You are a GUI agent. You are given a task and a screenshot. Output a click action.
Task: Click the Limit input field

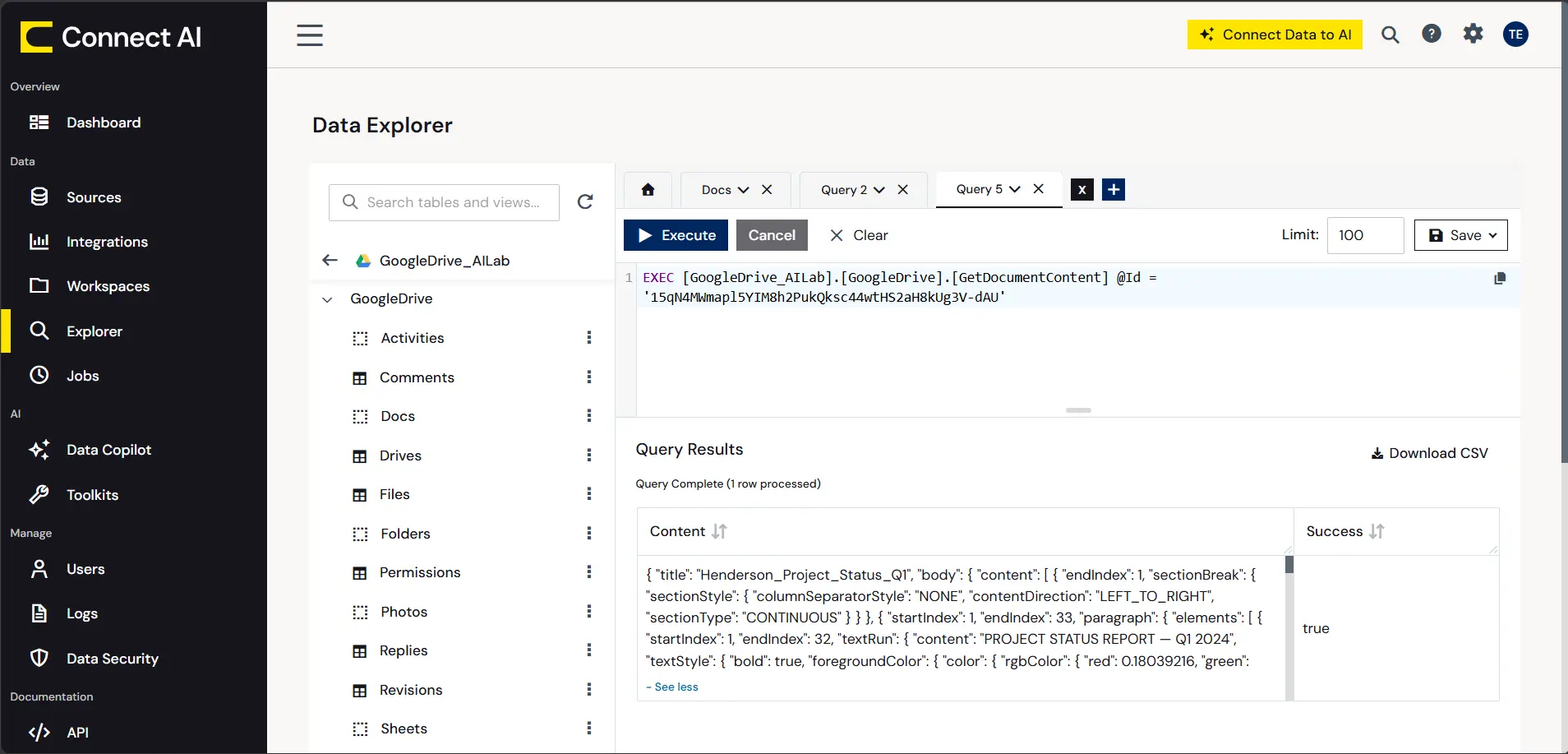(1365, 235)
